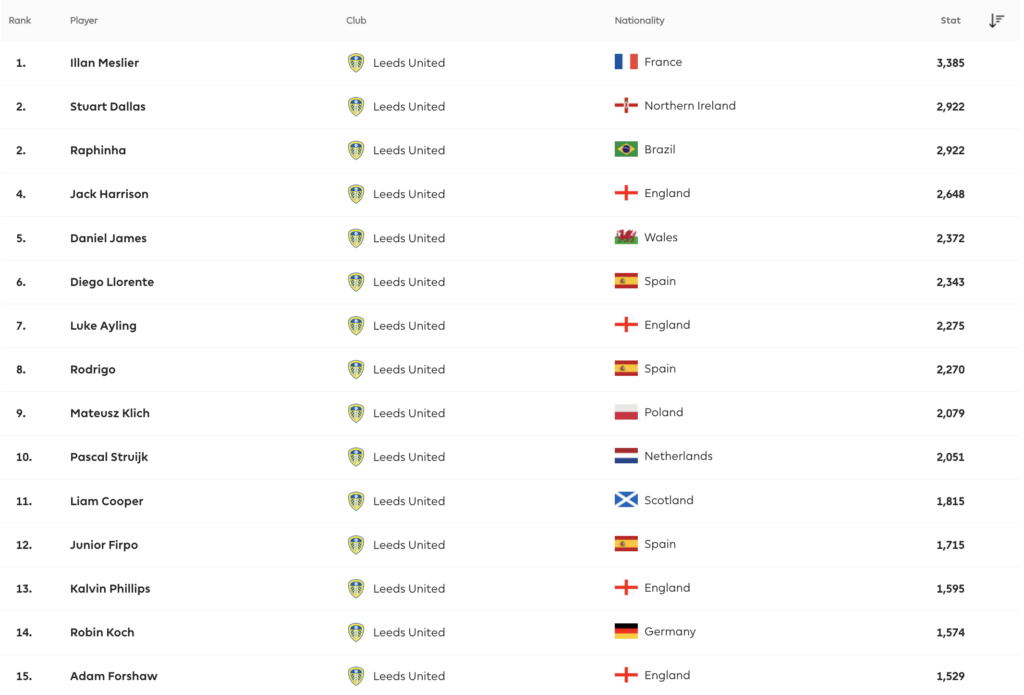Click Leeds United crest in Robin Koch row
Image resolution: width=1024 pixels, height=695 pixels.
[356, 632]
